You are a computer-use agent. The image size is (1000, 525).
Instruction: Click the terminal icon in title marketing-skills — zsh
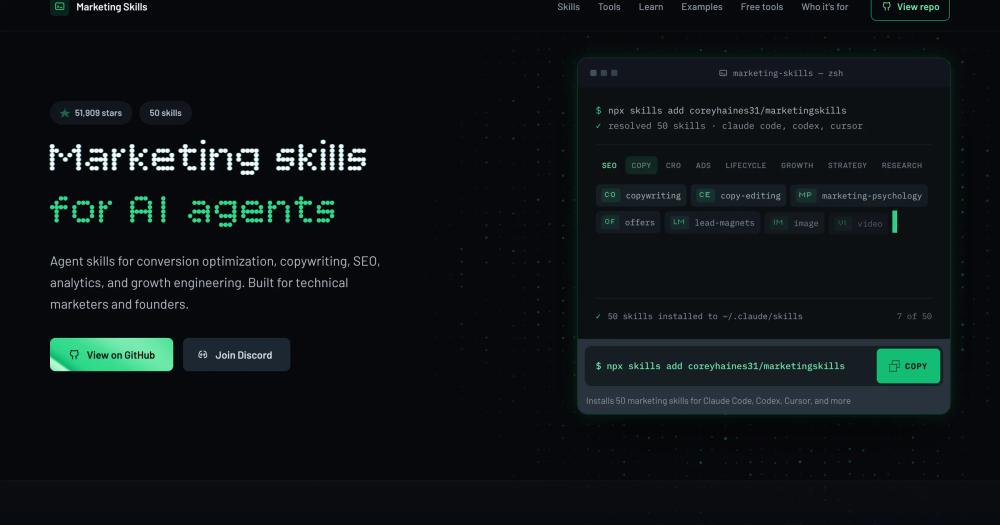pyautogui.click(x=723, y=73)
